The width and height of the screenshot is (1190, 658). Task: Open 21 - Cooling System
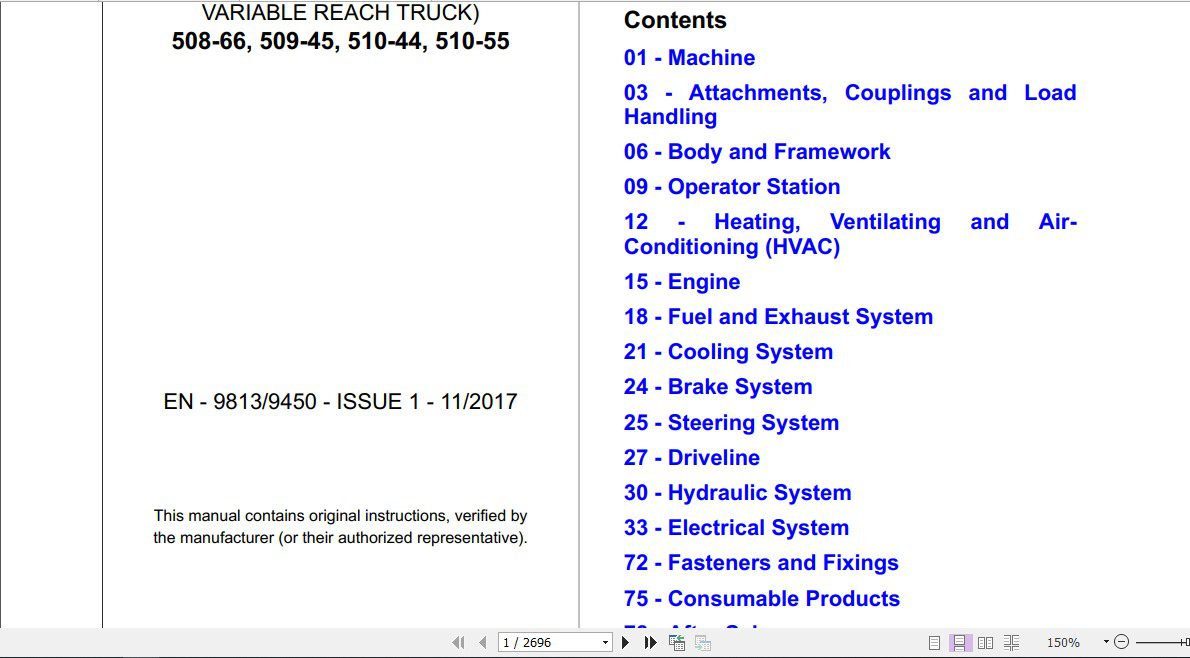point(728,351)
